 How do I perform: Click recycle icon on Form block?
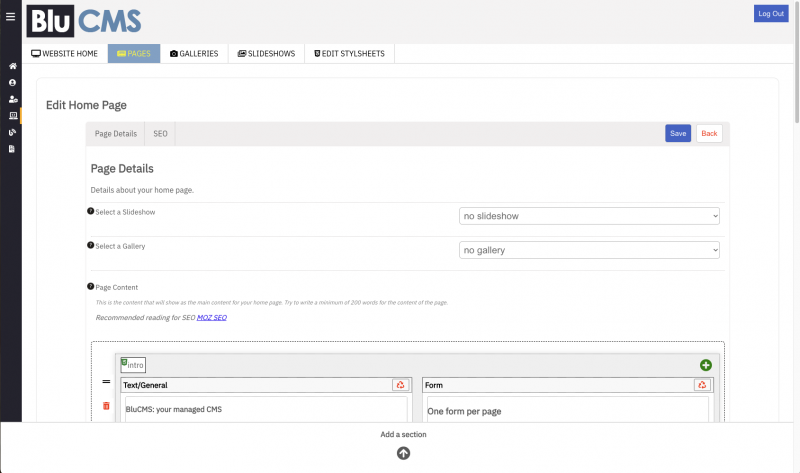pos(702,384)
